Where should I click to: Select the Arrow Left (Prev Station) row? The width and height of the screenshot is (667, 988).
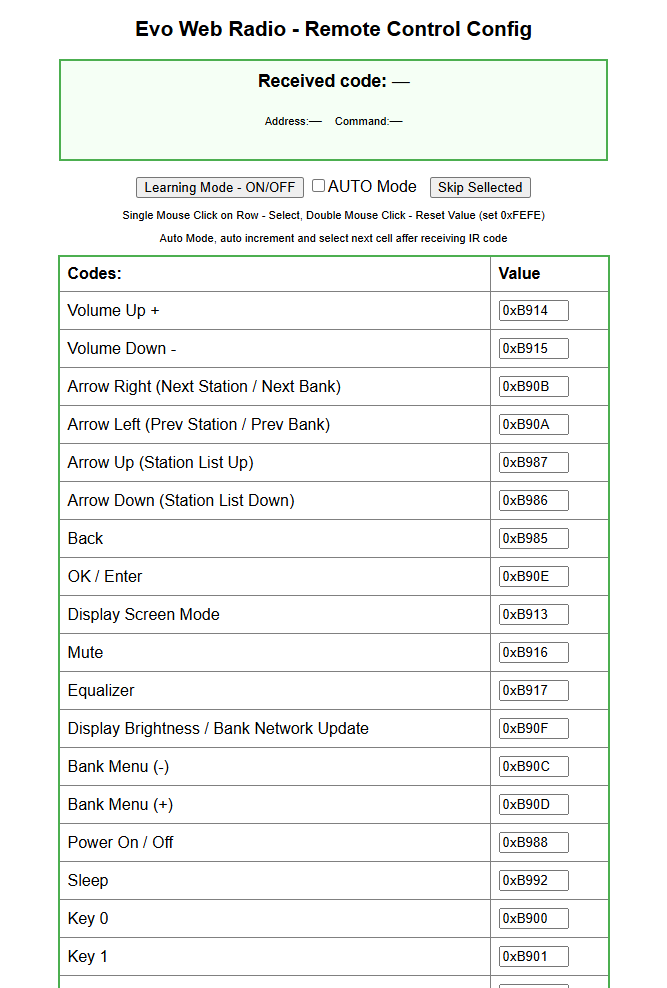click(334, 425)
